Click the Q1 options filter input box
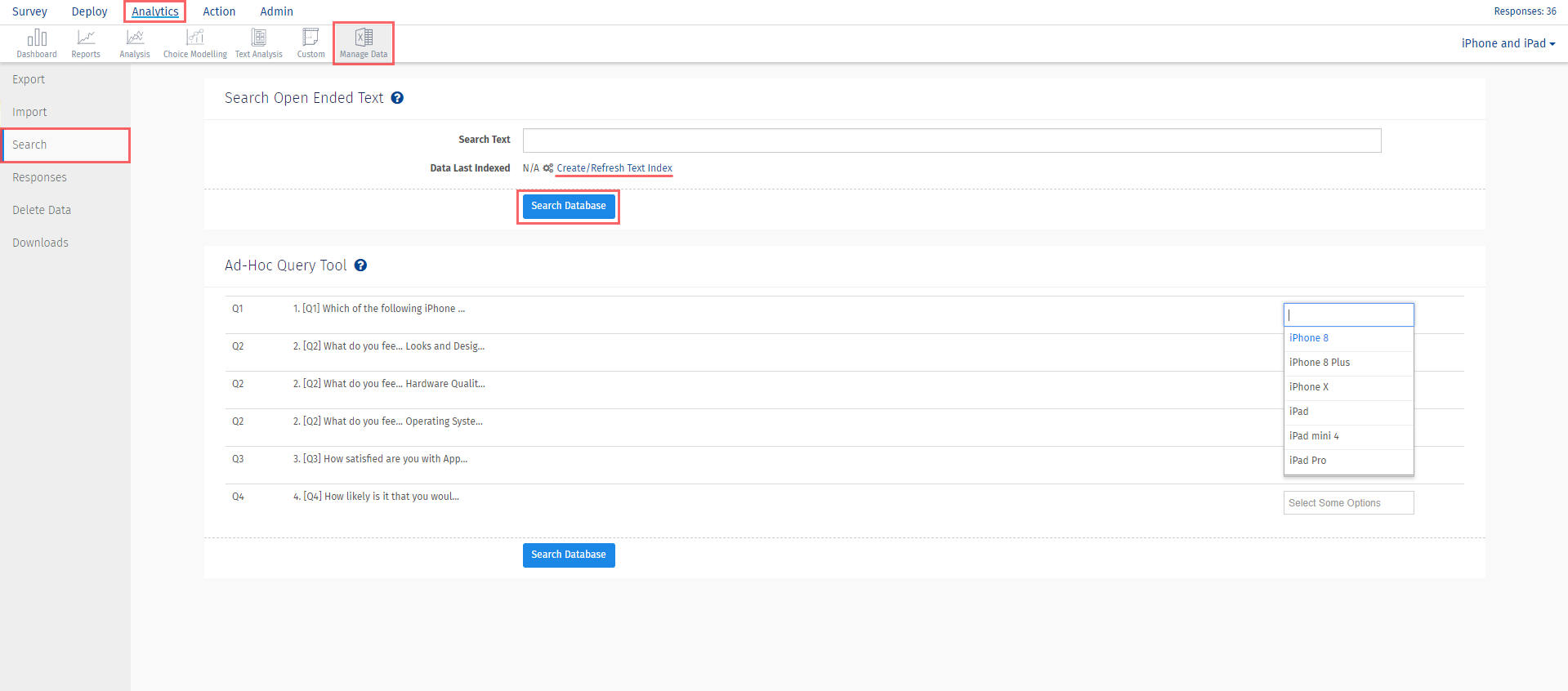1568x691 pixels. point(1348,314)
